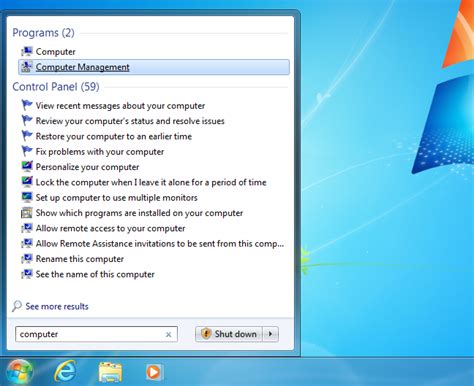Clear the search box with the X
The image size is (474, 386).
pos(169,334)
